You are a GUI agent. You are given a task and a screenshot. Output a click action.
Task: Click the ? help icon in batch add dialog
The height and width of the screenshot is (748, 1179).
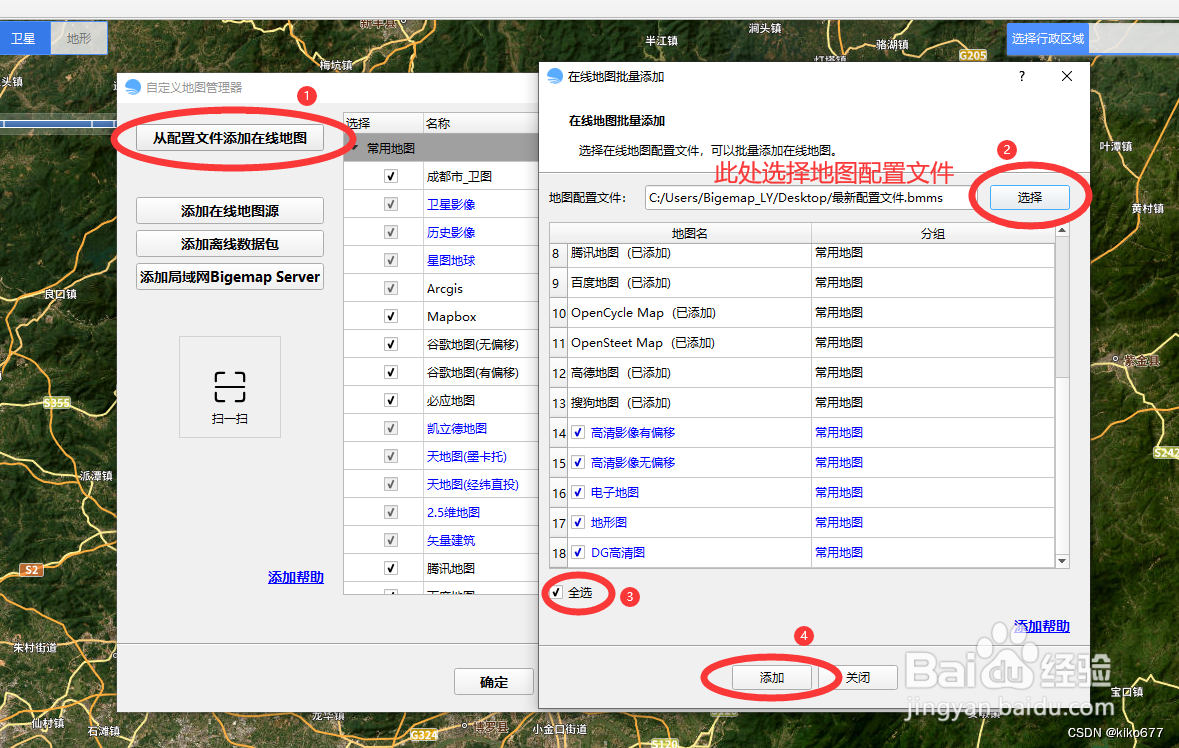(1021, 76)
